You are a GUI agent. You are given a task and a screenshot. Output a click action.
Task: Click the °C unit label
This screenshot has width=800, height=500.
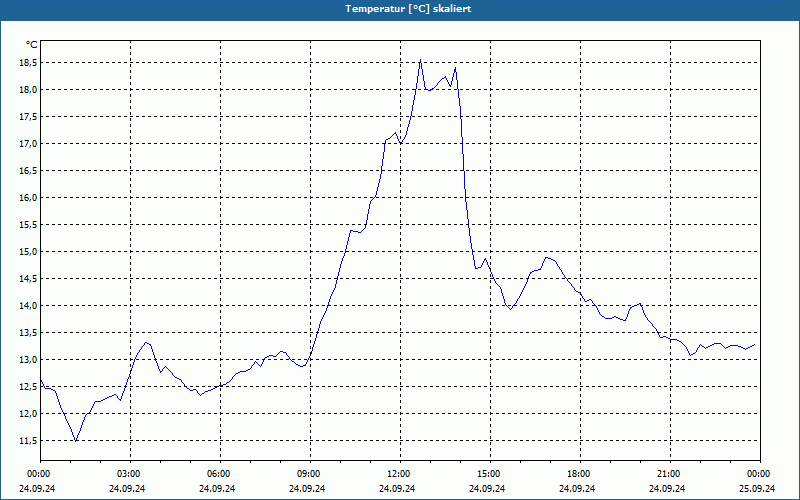point(32,45)
